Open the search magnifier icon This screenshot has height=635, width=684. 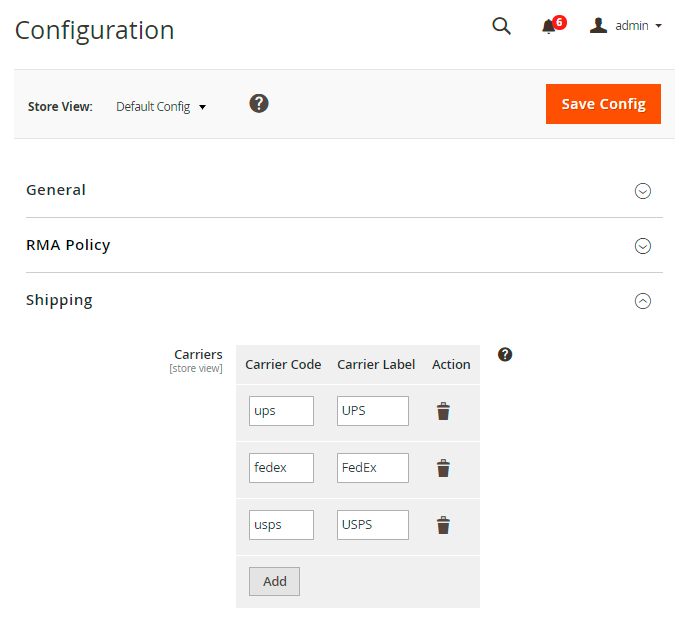[x=502, y=26]
